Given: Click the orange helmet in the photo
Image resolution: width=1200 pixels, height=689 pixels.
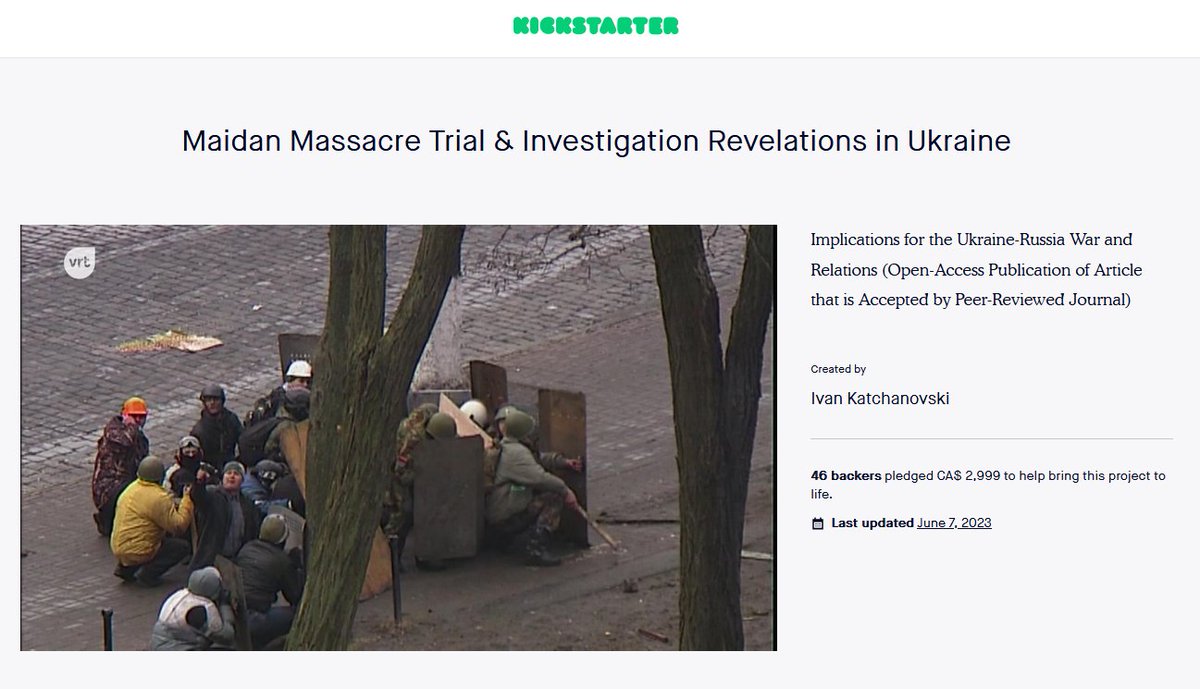Looking at the screenshot, I should (x=134, y=406).
